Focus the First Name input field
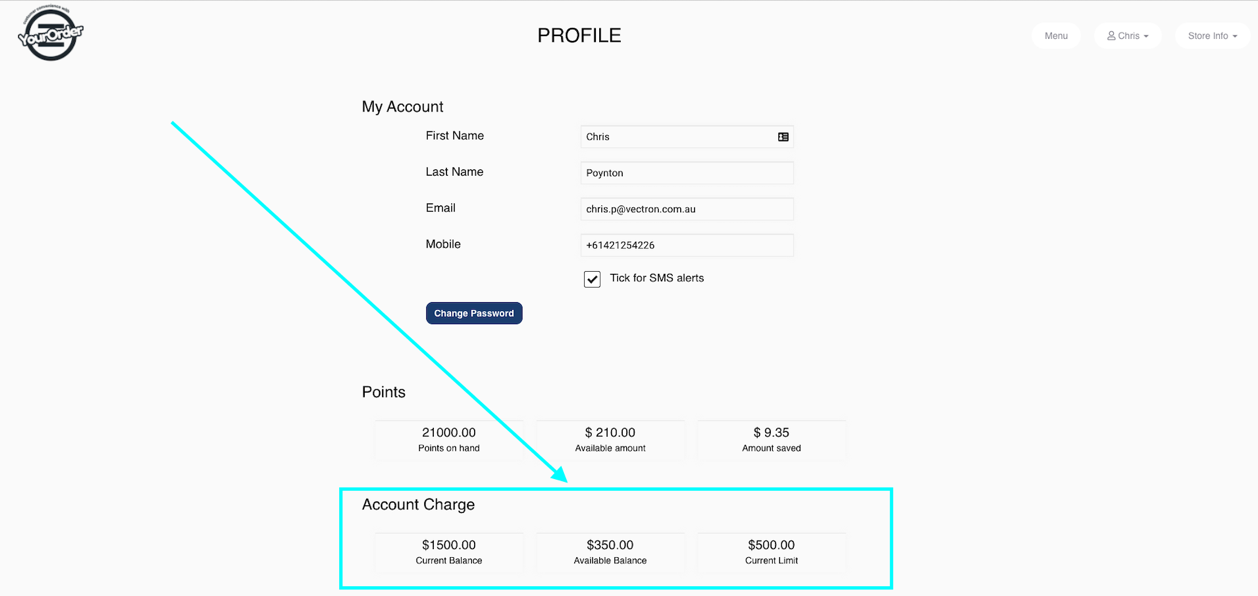 click(687, 137)
